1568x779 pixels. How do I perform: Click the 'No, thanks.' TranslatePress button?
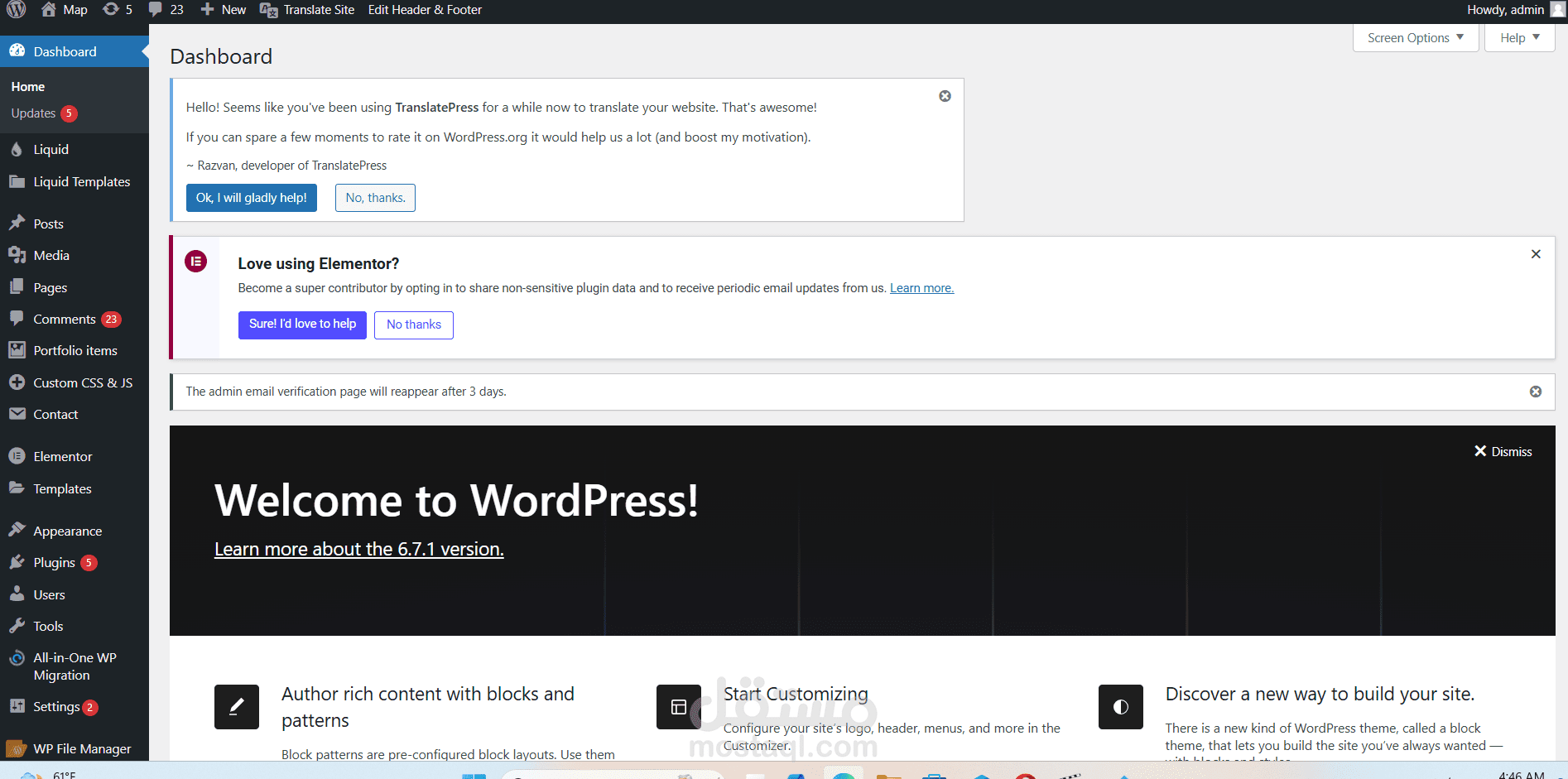tap(375, 198)
